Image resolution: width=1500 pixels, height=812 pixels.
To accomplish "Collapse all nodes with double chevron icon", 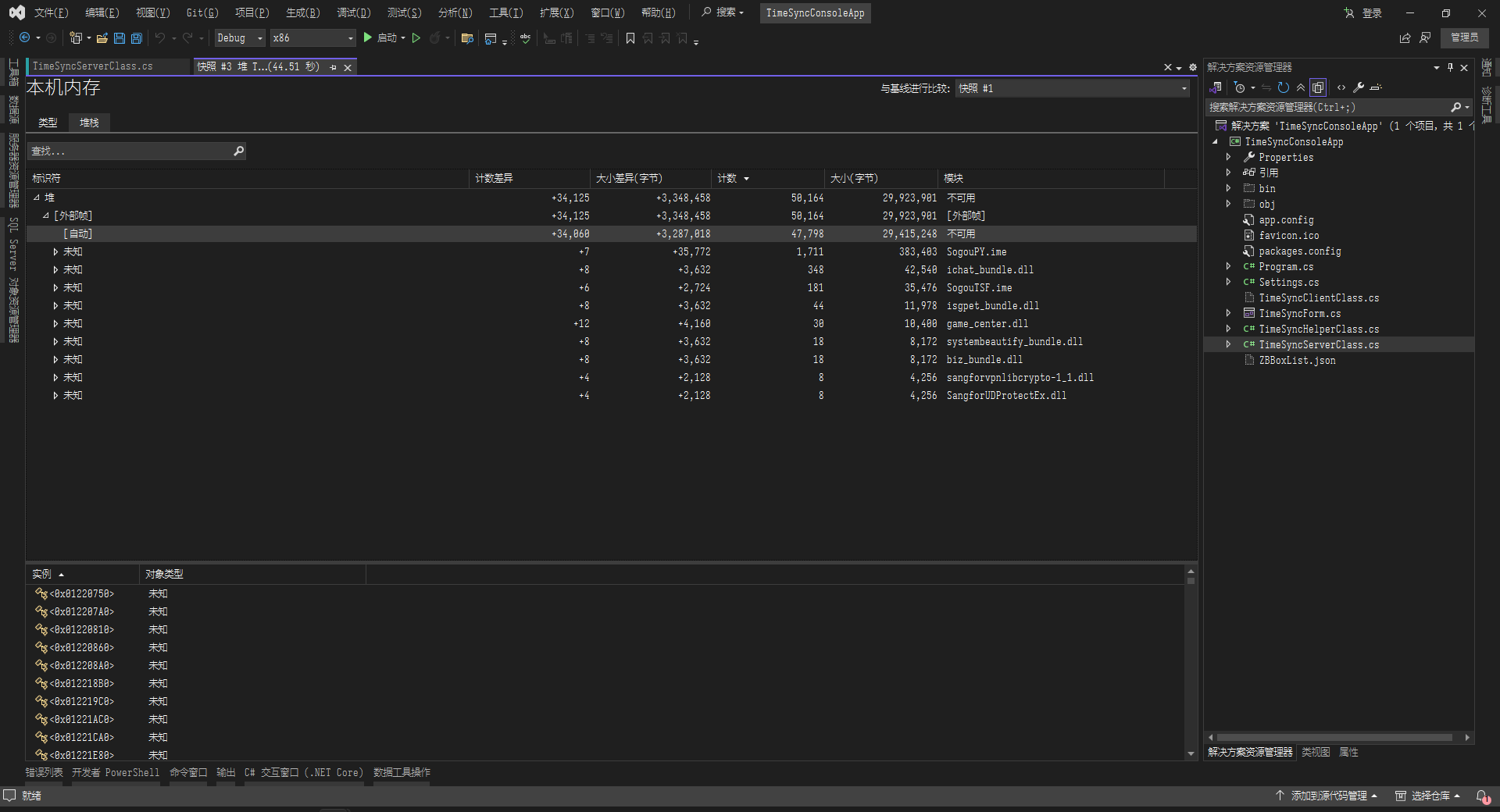I will [x=1301, y=87].
